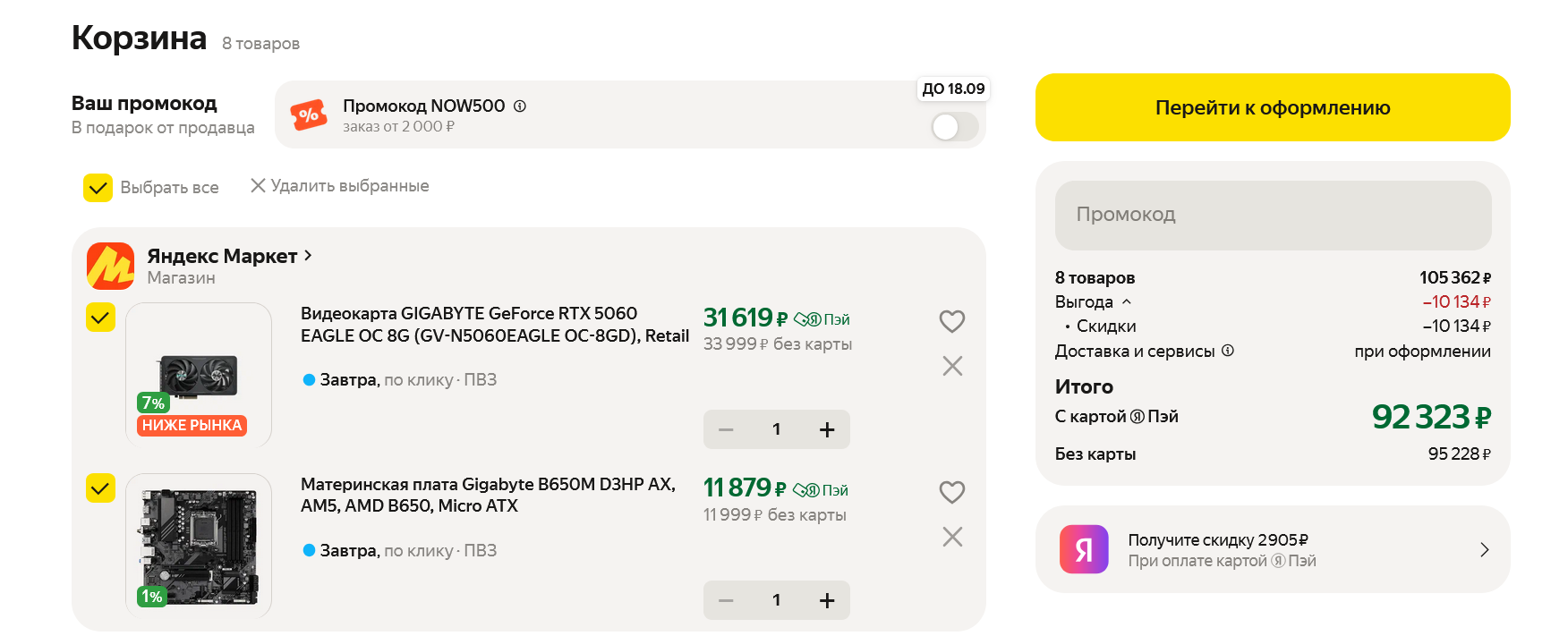
Task: Collapse the "Выгода" savings breakdown
Action: tap(1127, 302)
